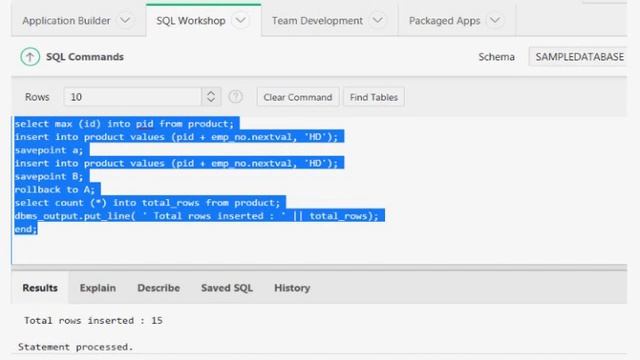Click the up-arrow icon beside SQL Commands

pos(30,57)
